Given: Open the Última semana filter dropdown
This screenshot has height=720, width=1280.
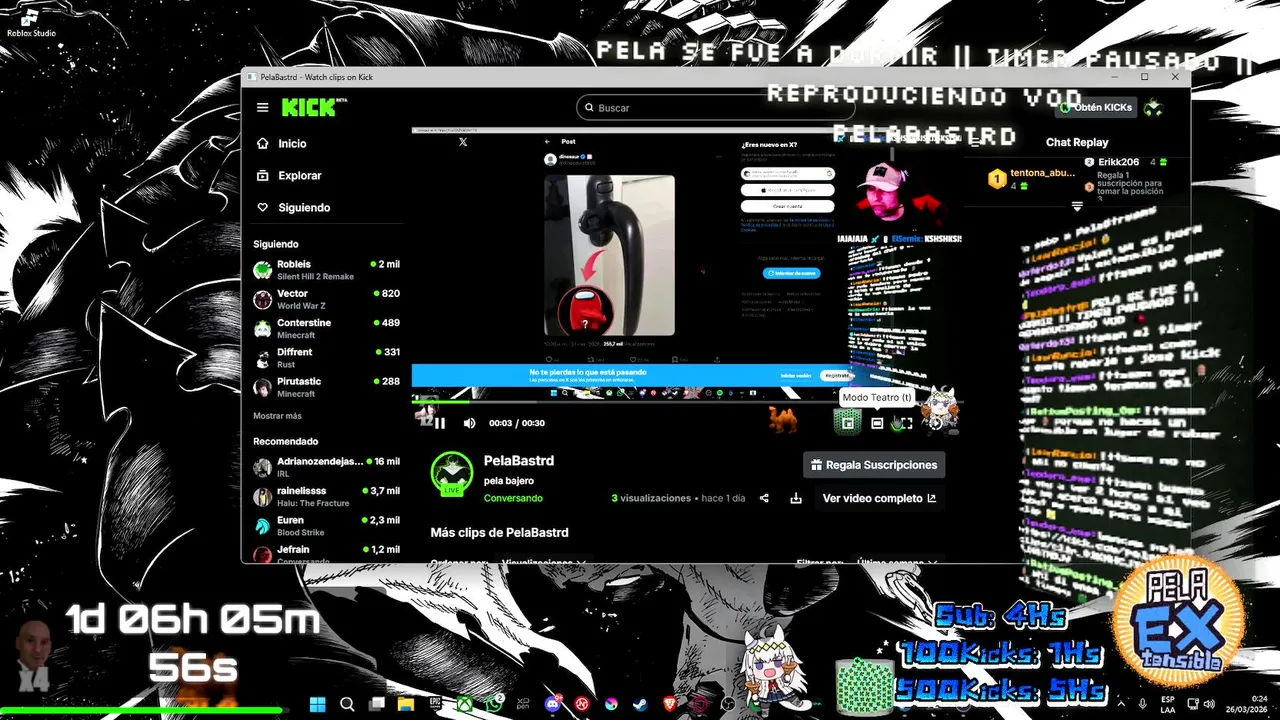Looking at the screenshot, I should point(897,562).
